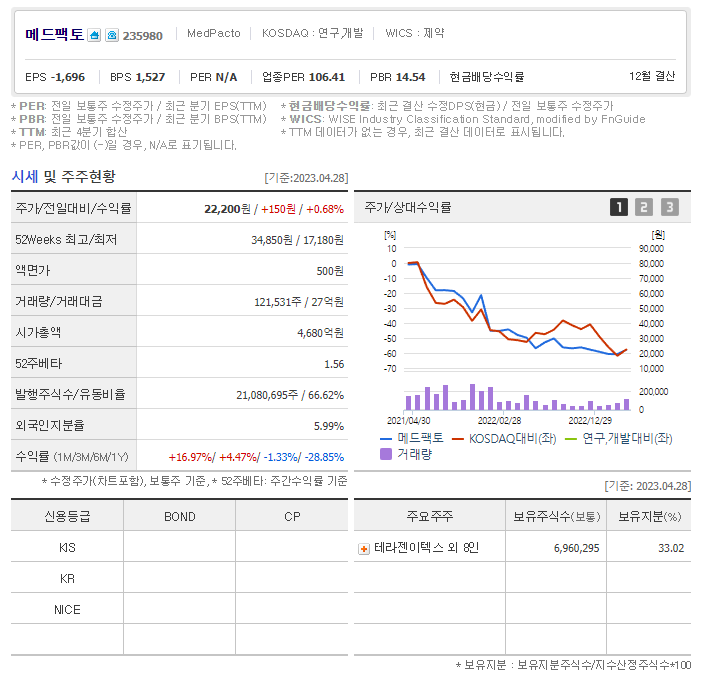Select 액면가 value 500원
The width and height of the screenshot is (705, 686).
click(330, 271)
